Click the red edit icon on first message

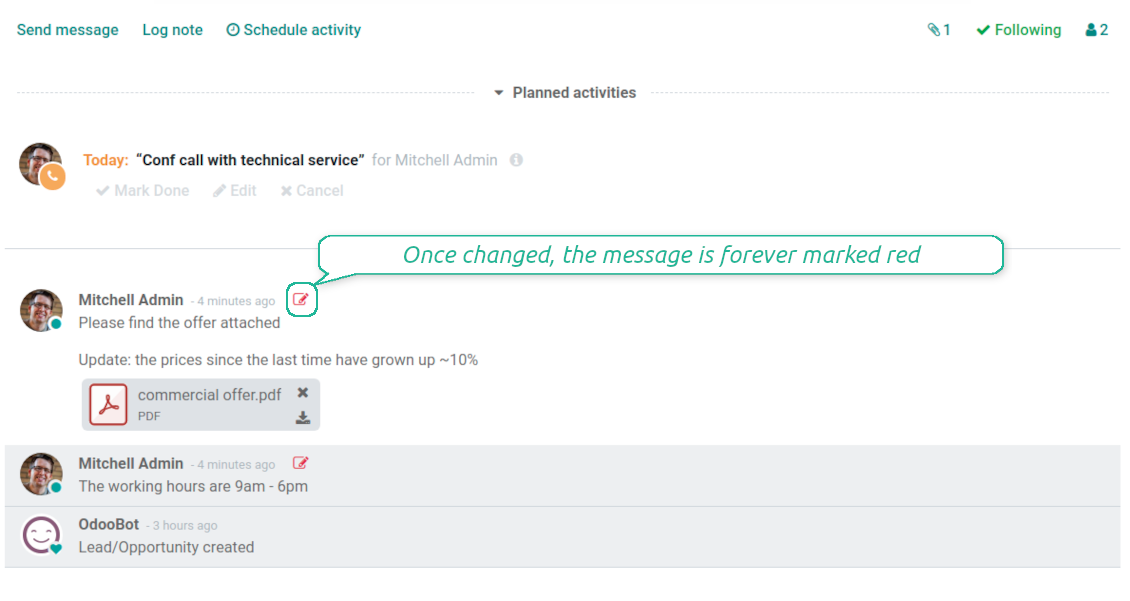(x=301, y=299)
